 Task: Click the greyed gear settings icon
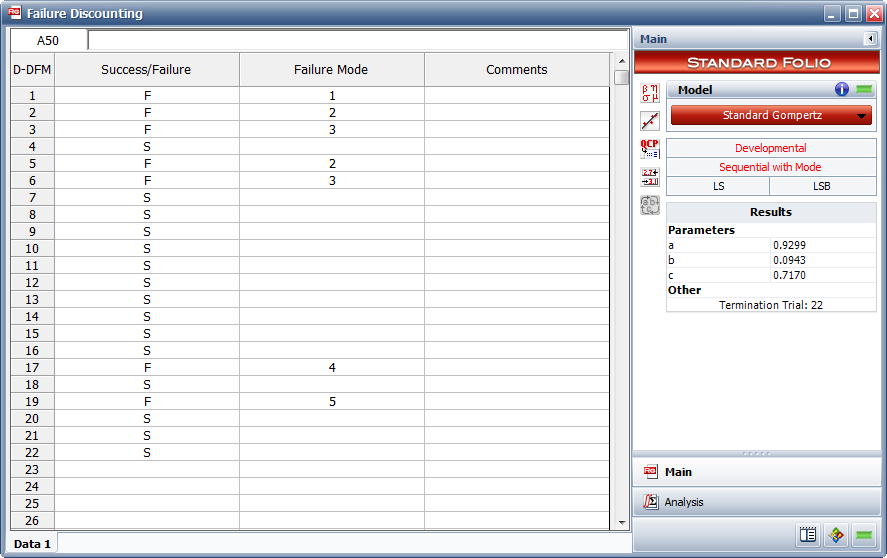650,205
